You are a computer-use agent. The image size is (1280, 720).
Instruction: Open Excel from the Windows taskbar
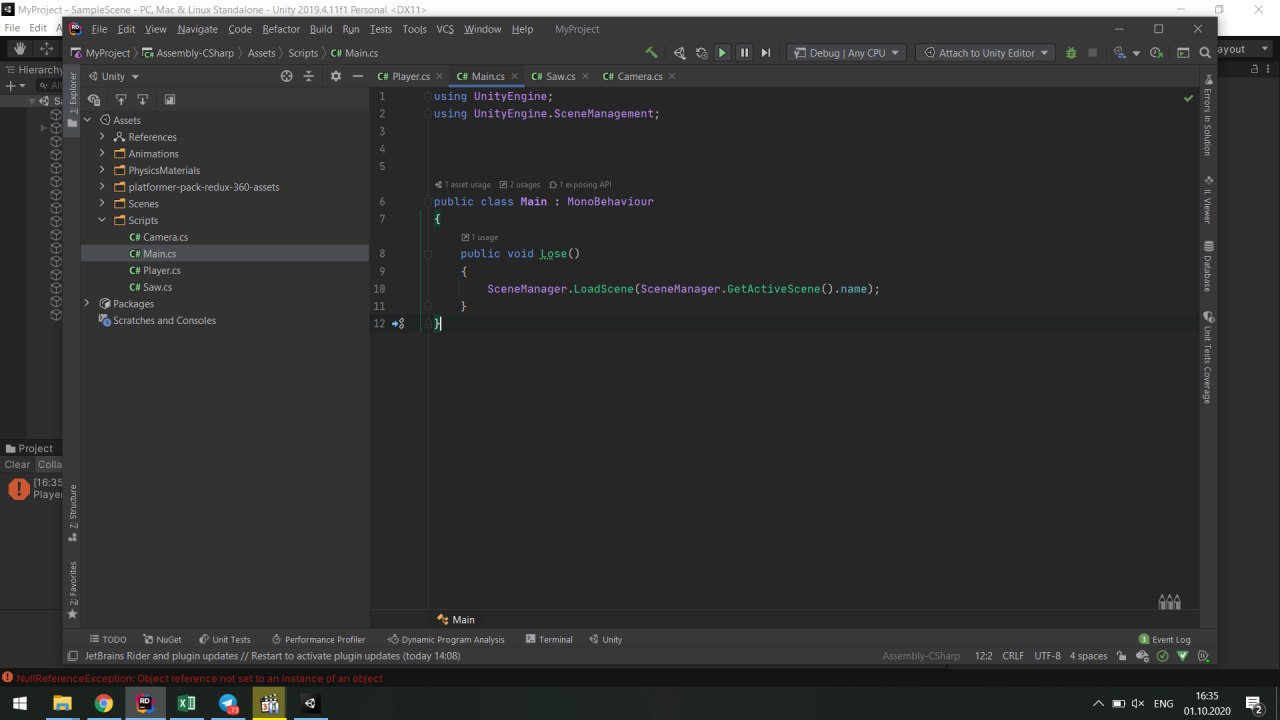pyautogui.click(x=186, y=703)
